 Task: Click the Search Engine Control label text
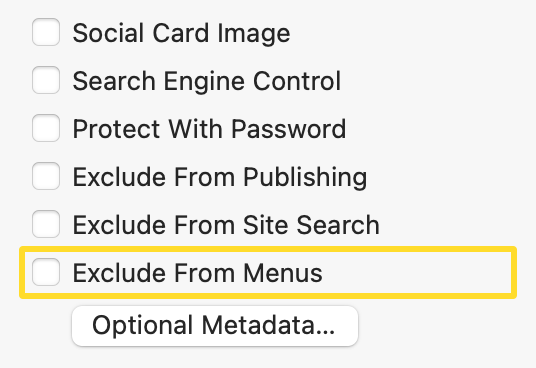(x=207, y=81)
